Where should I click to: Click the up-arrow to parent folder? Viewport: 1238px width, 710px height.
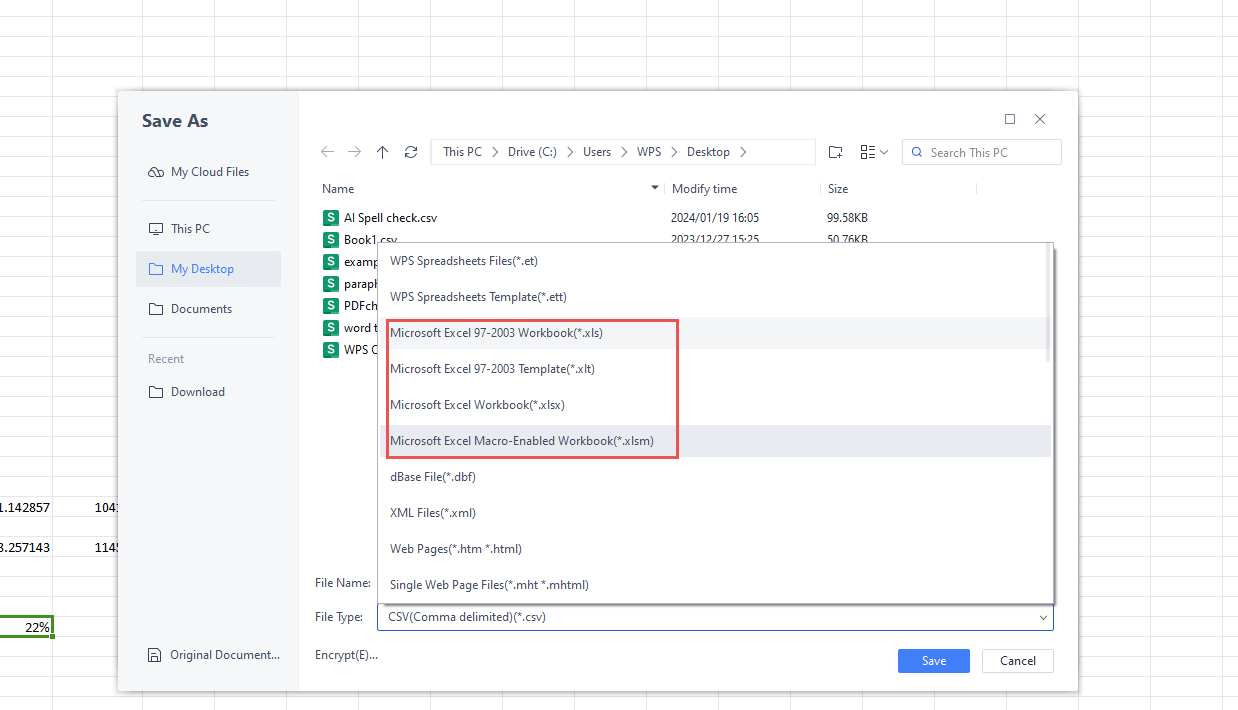(x=382, y=151)
